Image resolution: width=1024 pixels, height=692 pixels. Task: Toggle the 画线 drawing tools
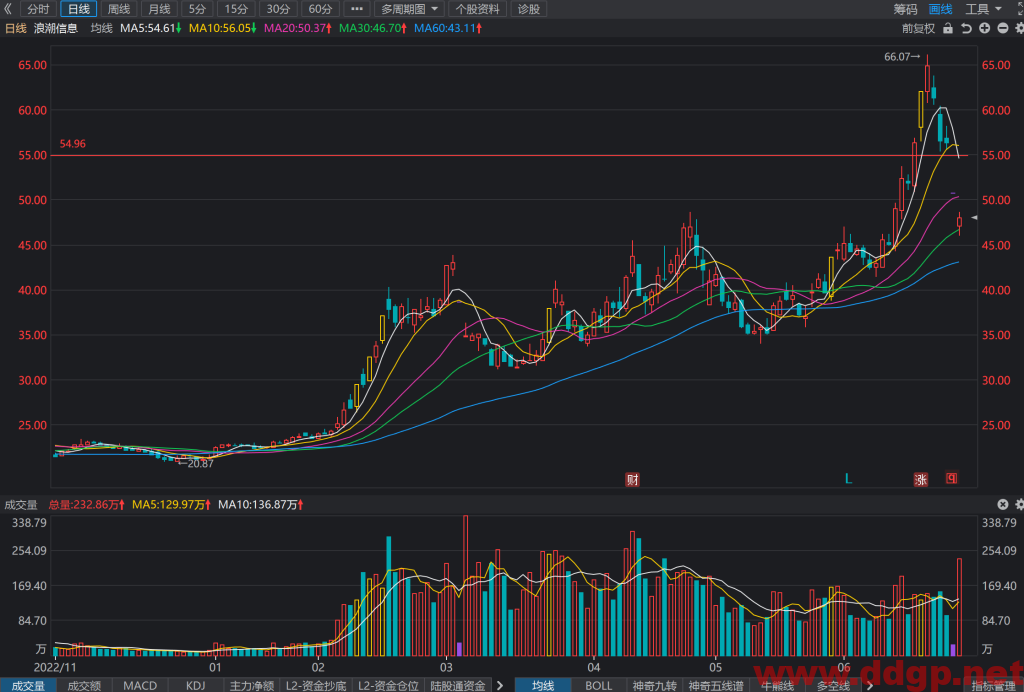click(940, 9)
